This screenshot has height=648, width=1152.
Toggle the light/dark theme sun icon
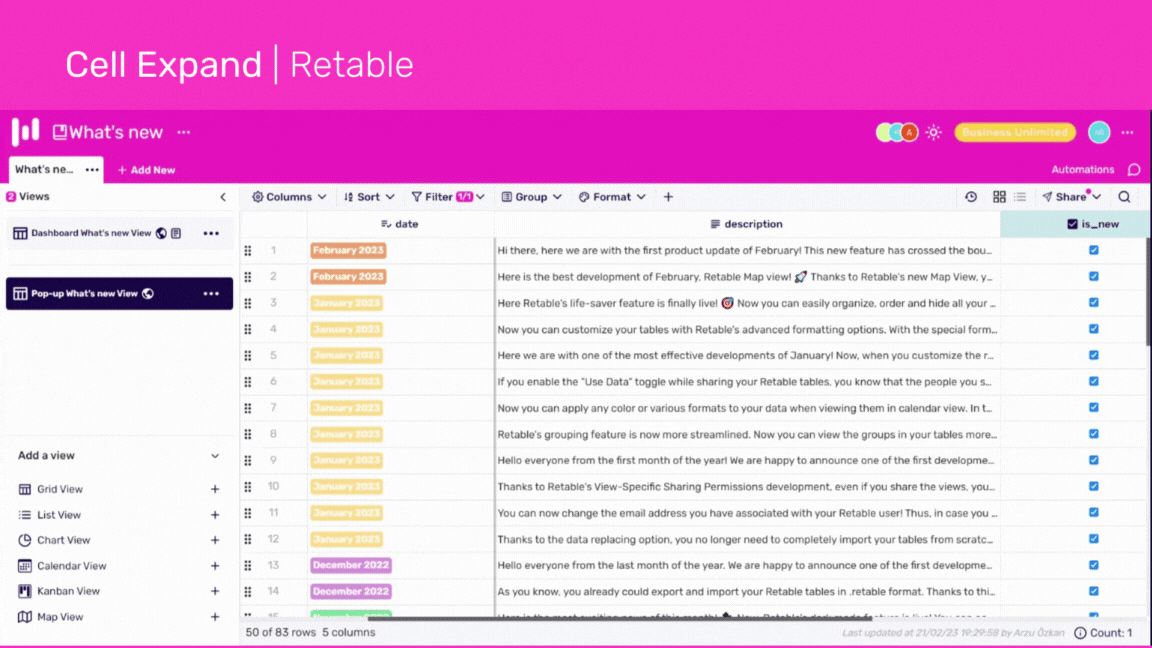pyautogui.click(x=934, y=132)
